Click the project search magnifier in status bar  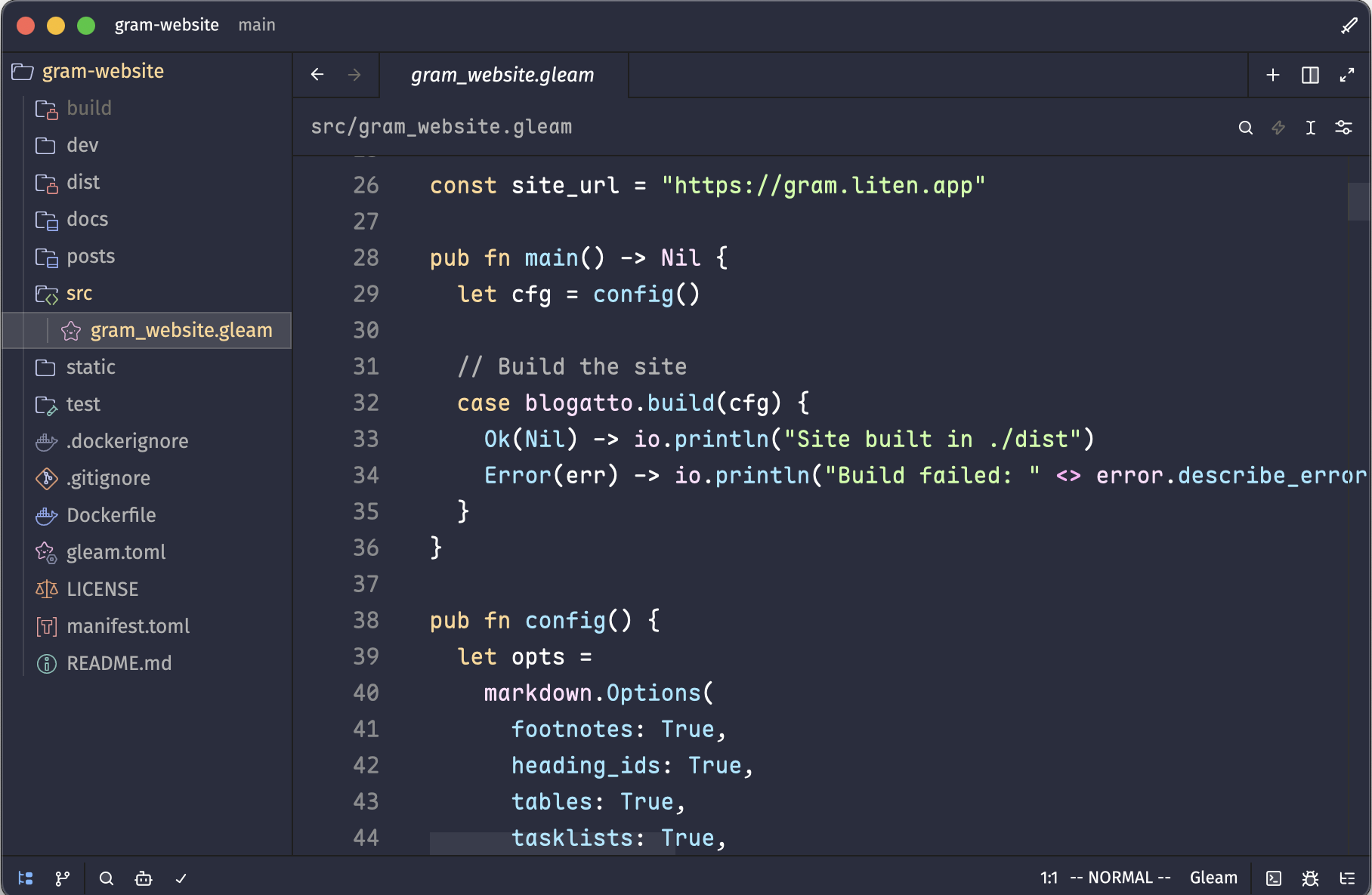click(107, 878)
